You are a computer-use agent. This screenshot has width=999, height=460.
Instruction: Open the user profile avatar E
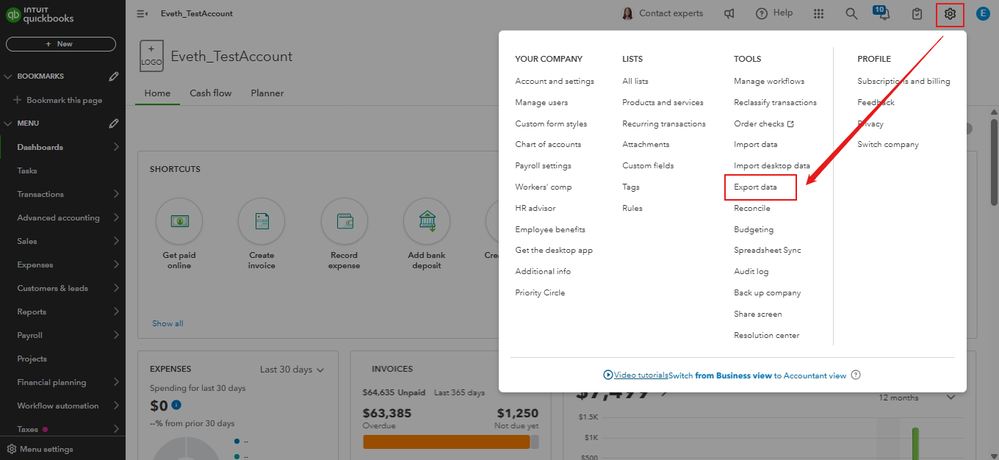click(982, 14)
